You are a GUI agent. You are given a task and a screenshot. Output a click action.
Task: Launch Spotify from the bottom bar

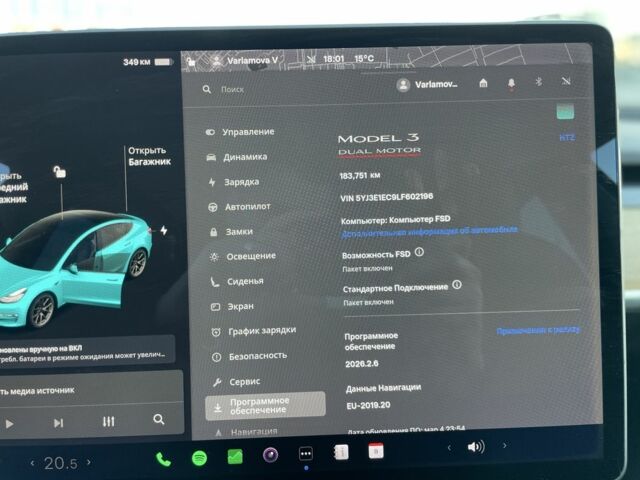pyautogui.click(x=199, y=458)
